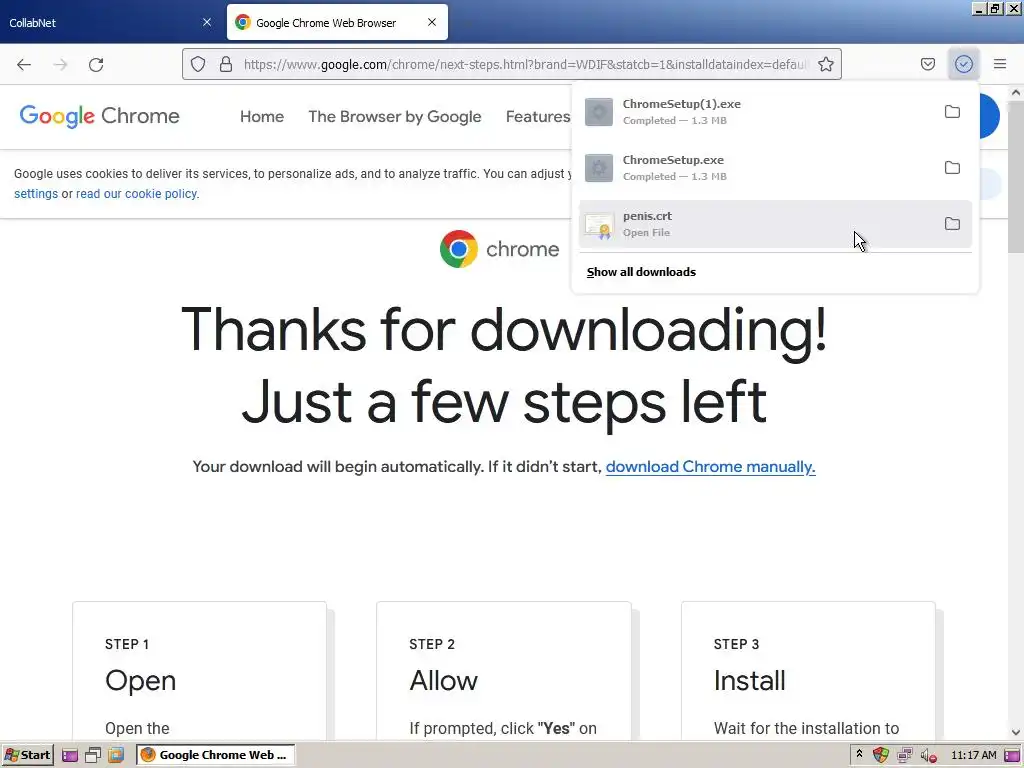Click the network tray icon
The width and height of the screenshot is (1024, 768).
(x=904, y=756)
